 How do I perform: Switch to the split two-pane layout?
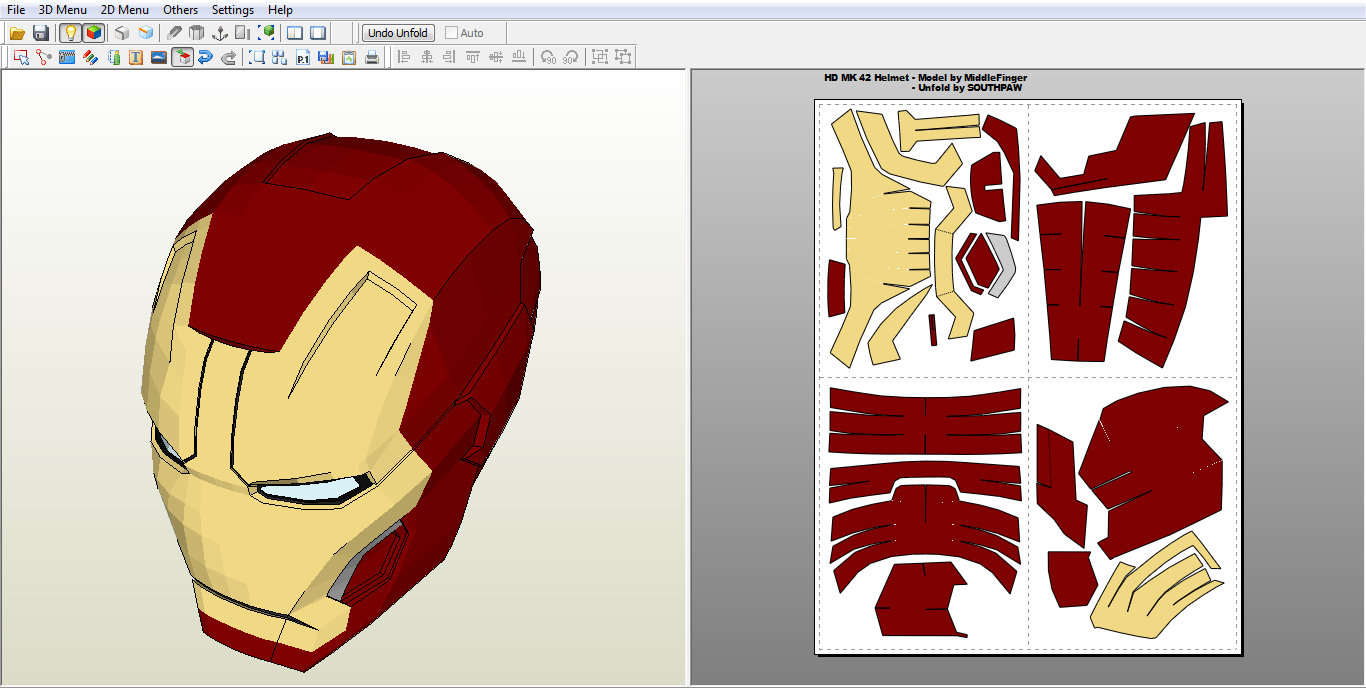coord(295,33)
